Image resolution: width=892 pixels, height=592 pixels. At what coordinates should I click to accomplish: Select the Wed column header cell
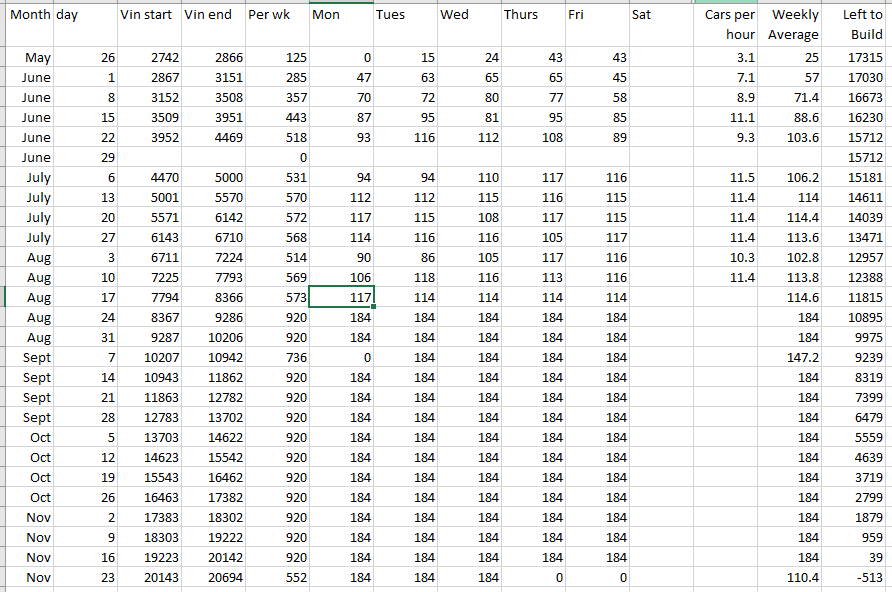click(468, 16)
